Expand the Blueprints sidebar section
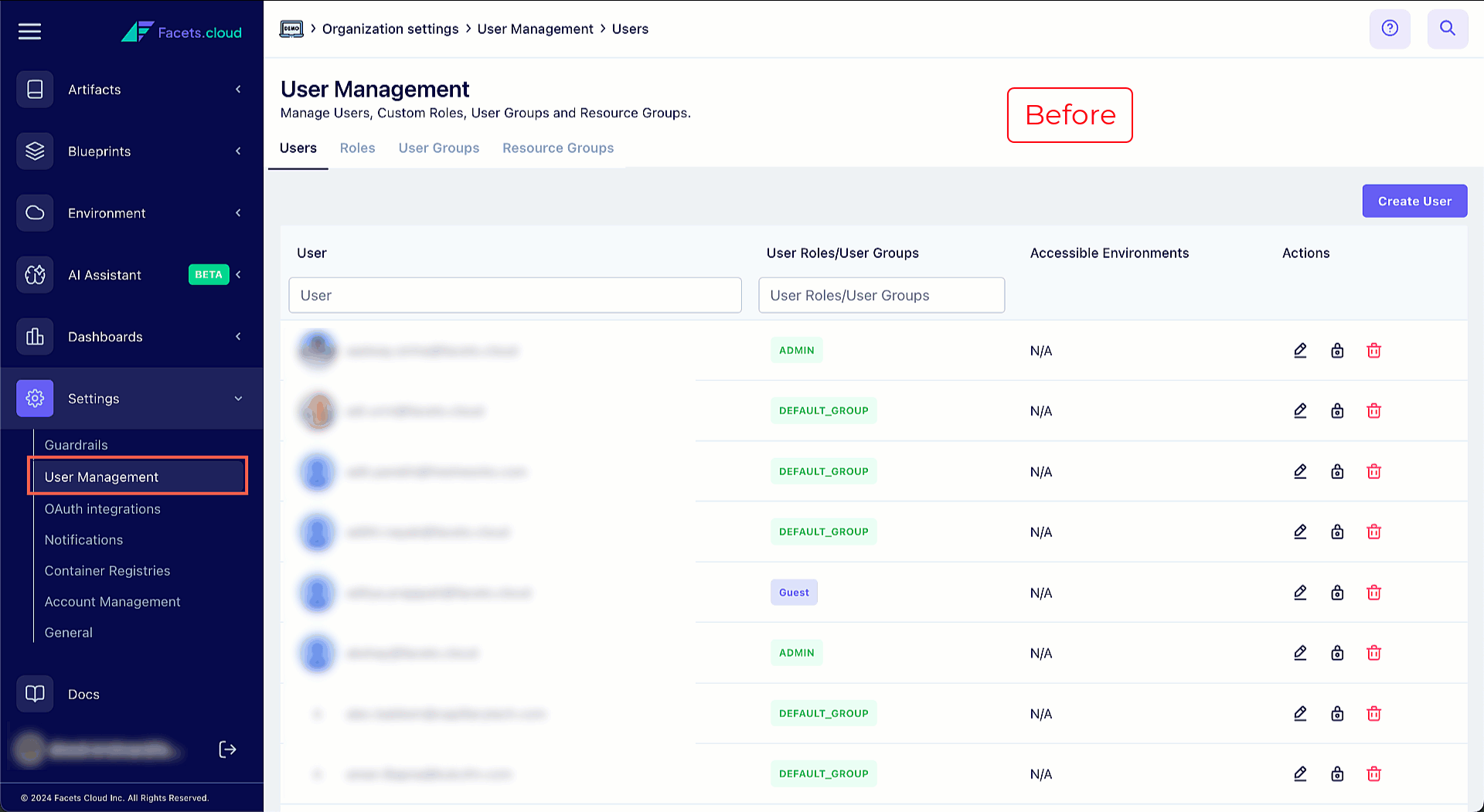 (x=131, y=151)
